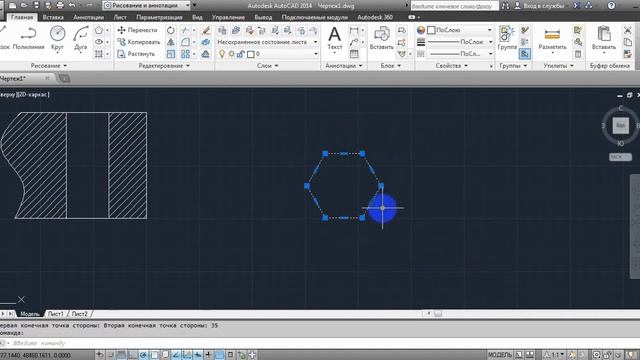
Task: Expand the Редактирование panel
Action: click(x=164, y=66)
